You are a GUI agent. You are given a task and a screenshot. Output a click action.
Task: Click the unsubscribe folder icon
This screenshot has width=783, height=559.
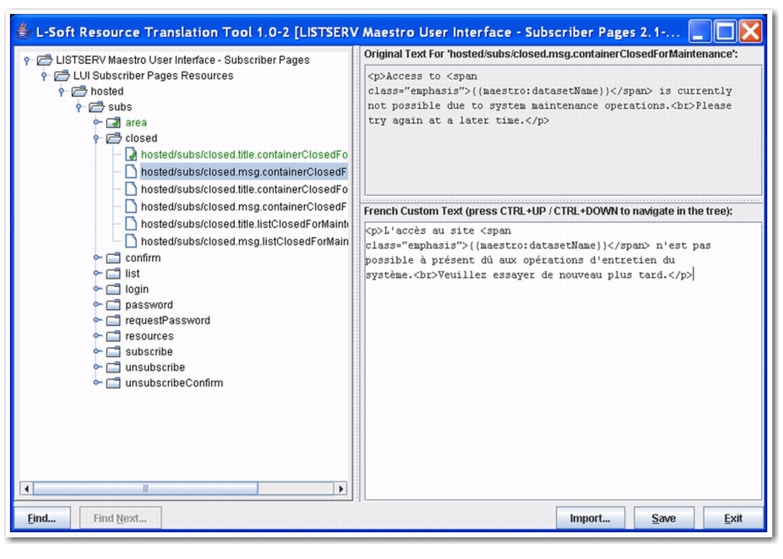point(114,367)
